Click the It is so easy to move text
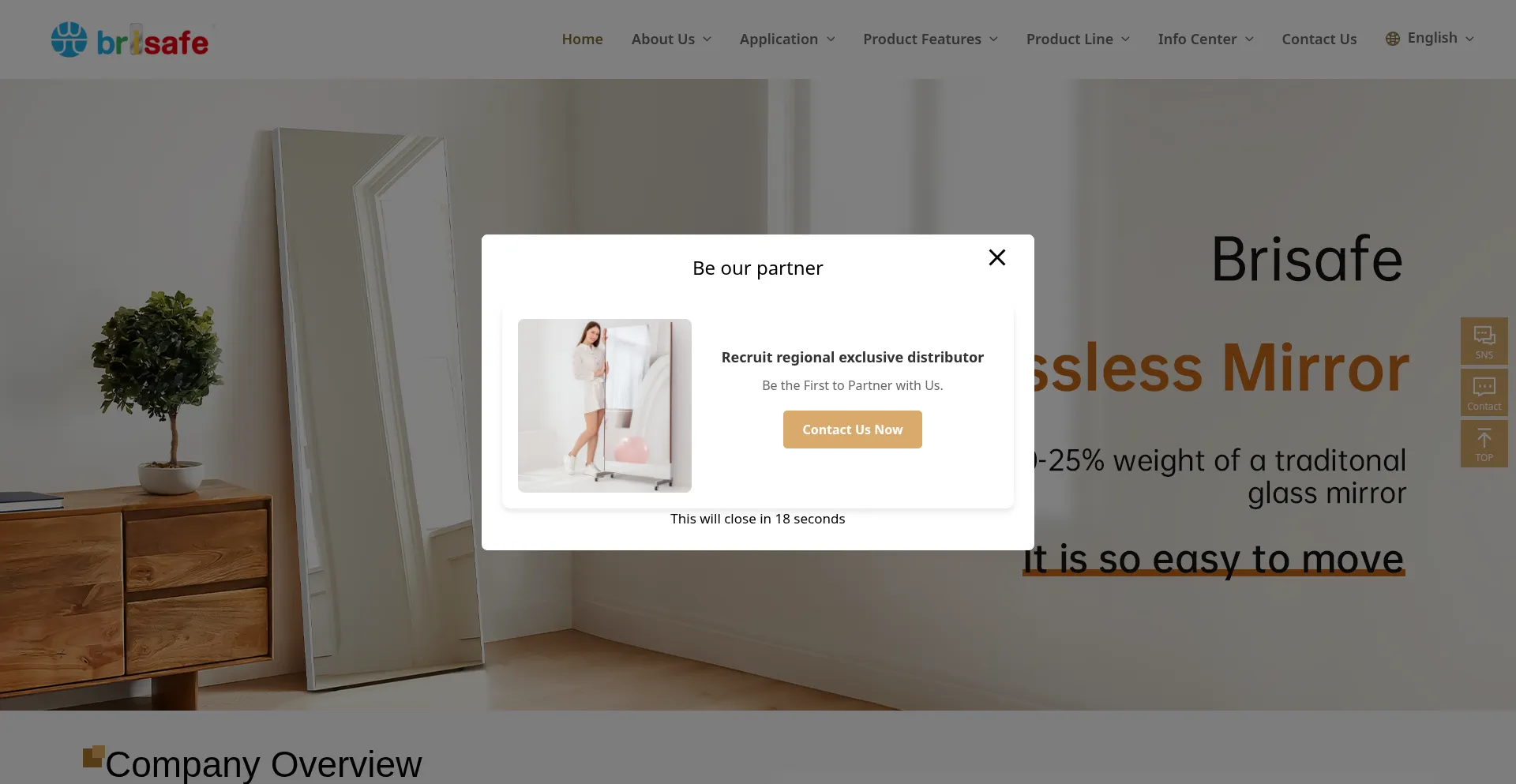The image size is (1516, 784). 1214,559
